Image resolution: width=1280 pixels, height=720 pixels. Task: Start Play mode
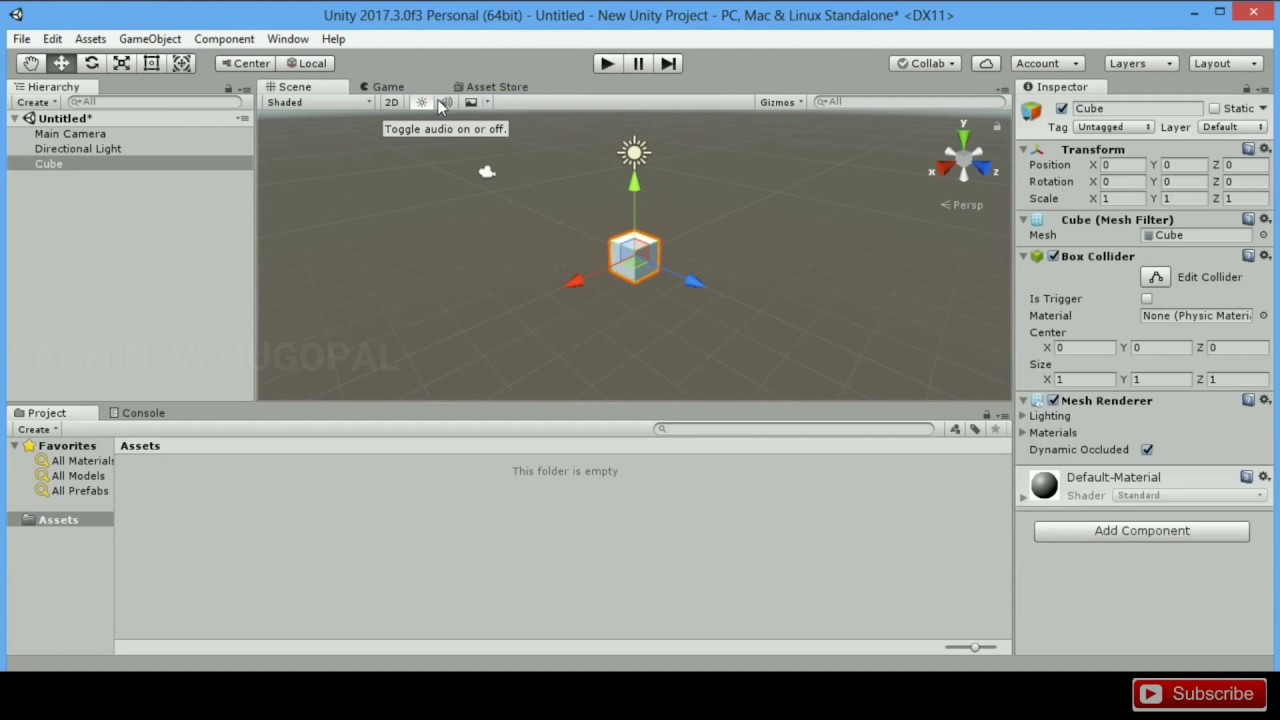(607, 63)
